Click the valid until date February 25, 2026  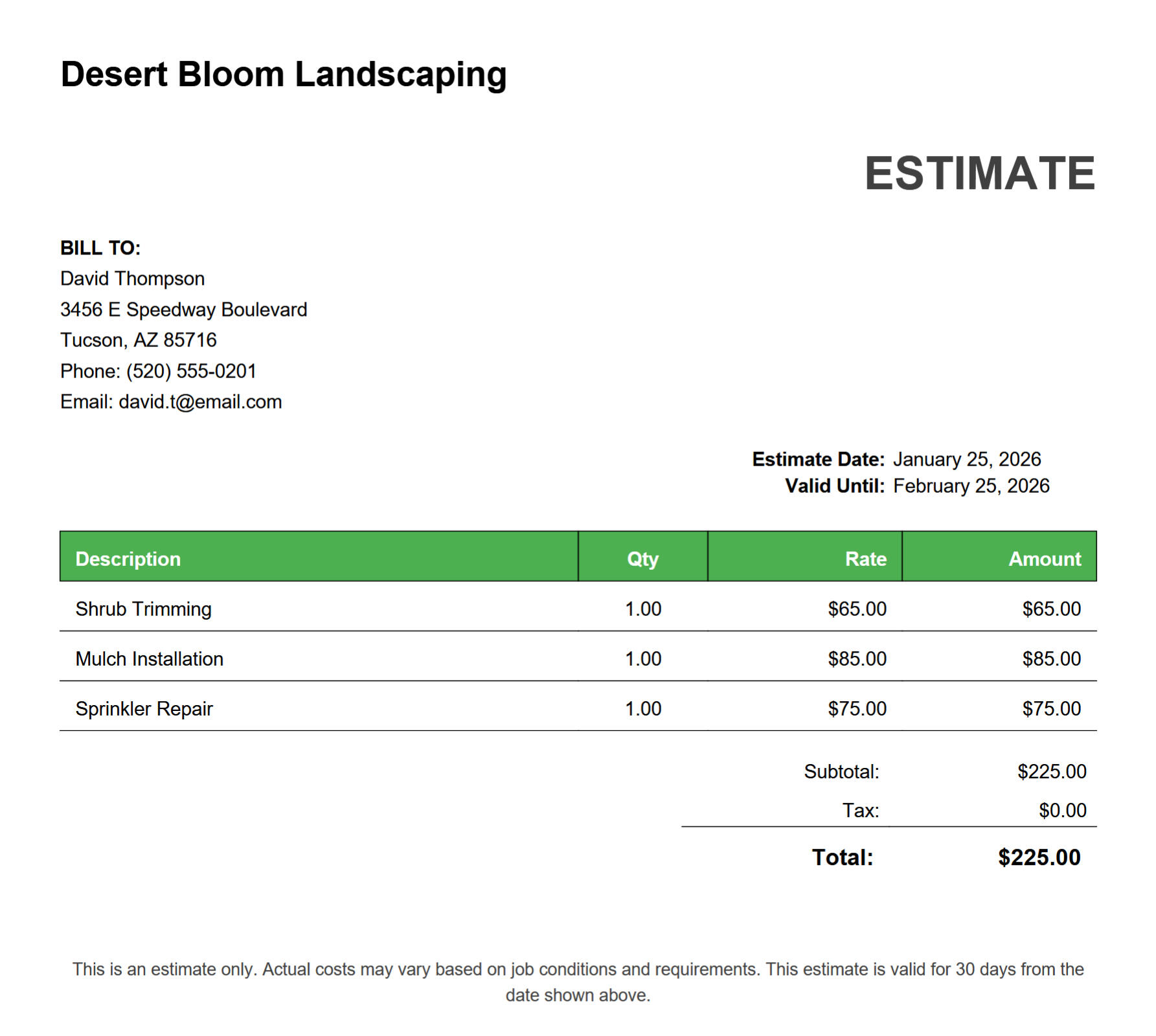point(971,486)
